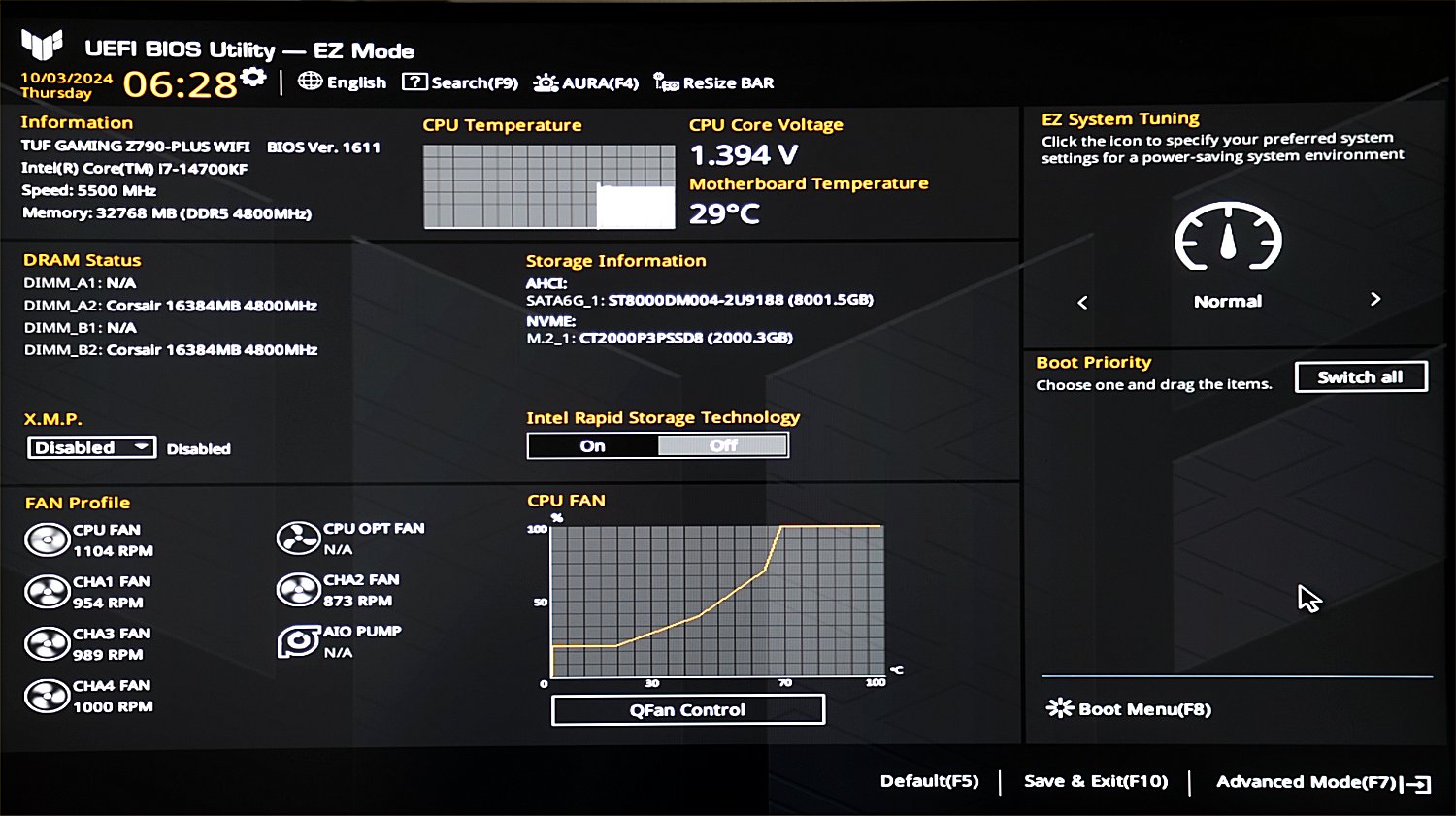Load Default(F5) settings

[929, 781]
